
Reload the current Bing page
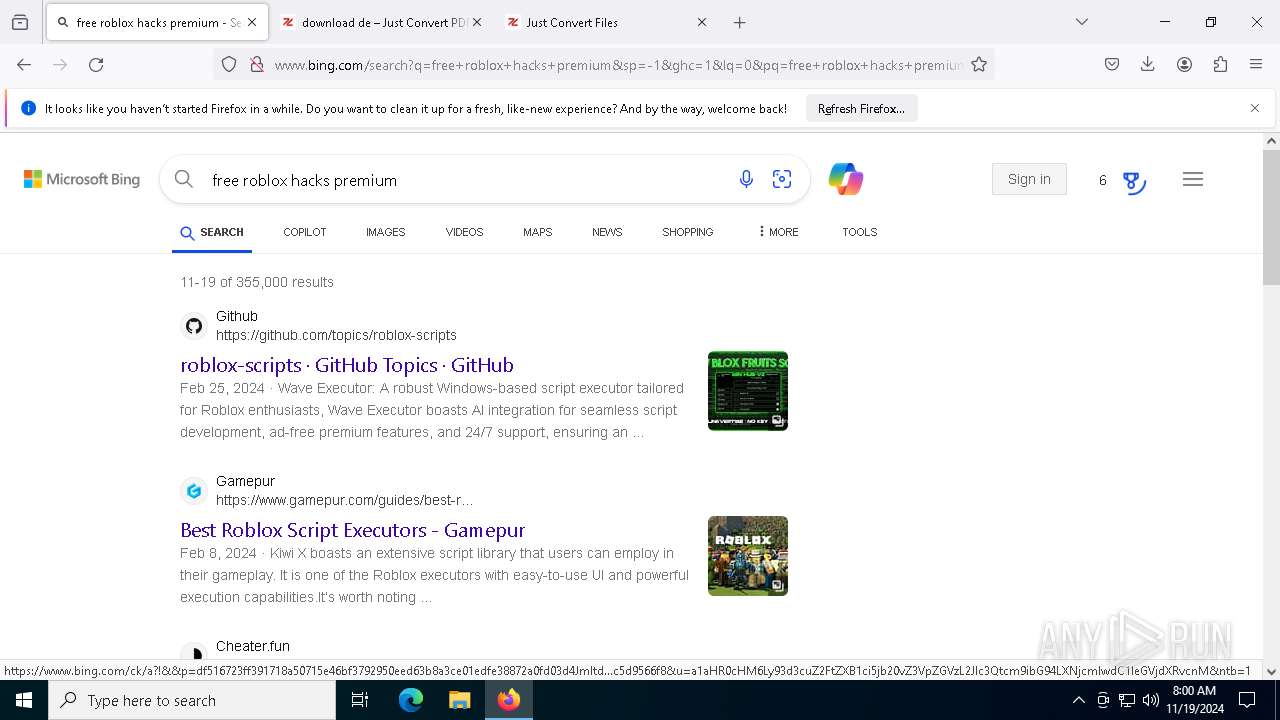[x=96, y=64]
